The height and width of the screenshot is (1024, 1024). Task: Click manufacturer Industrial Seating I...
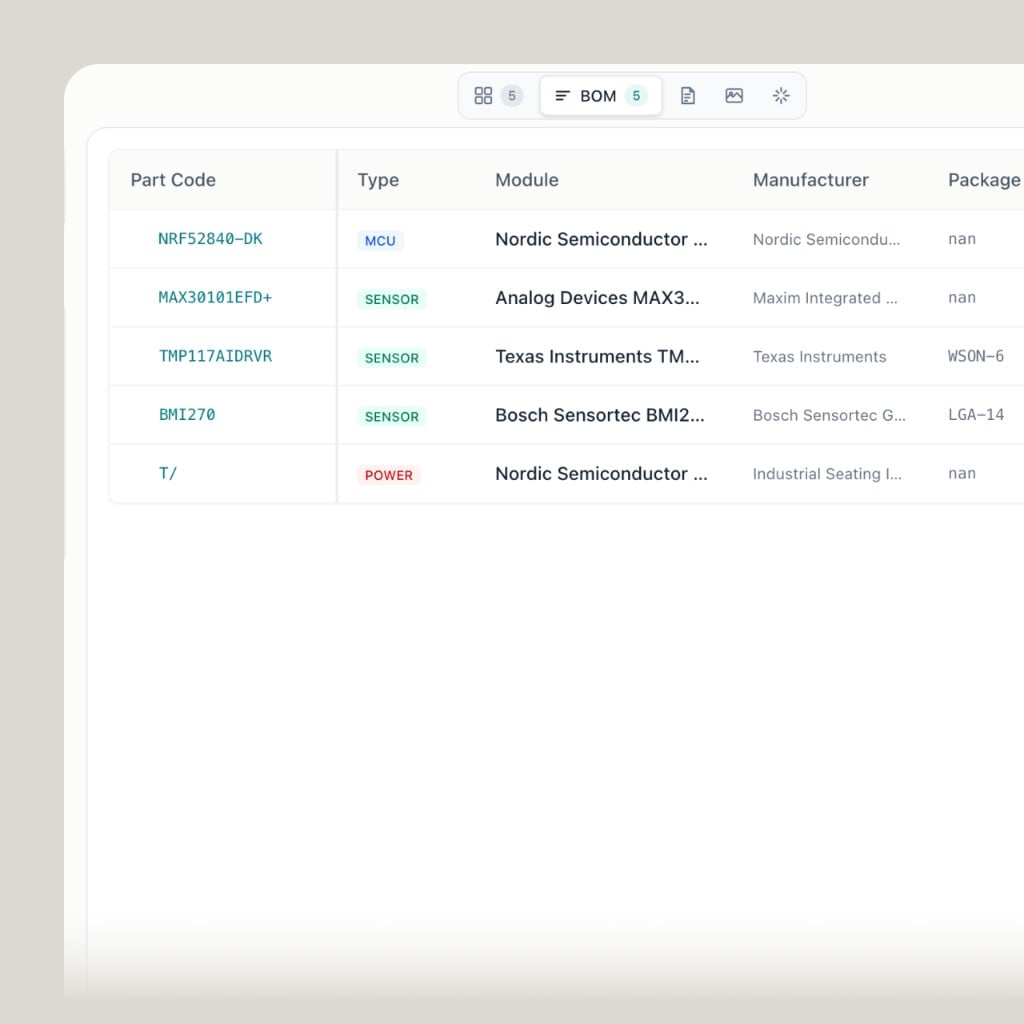827,474
